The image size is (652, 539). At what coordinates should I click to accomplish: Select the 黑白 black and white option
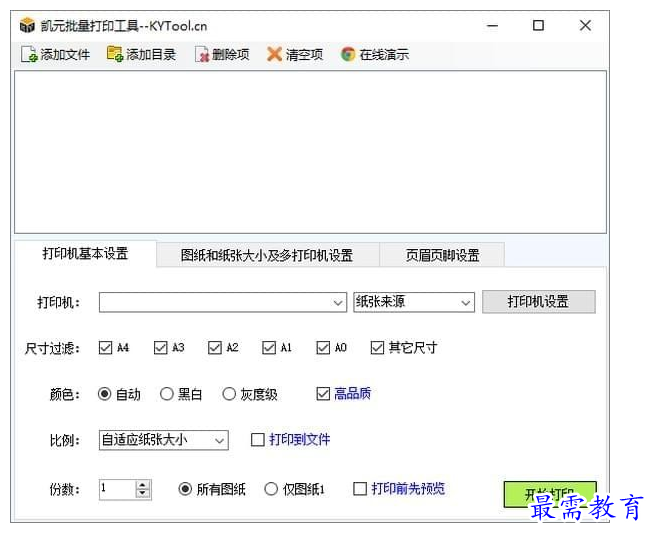166,394
